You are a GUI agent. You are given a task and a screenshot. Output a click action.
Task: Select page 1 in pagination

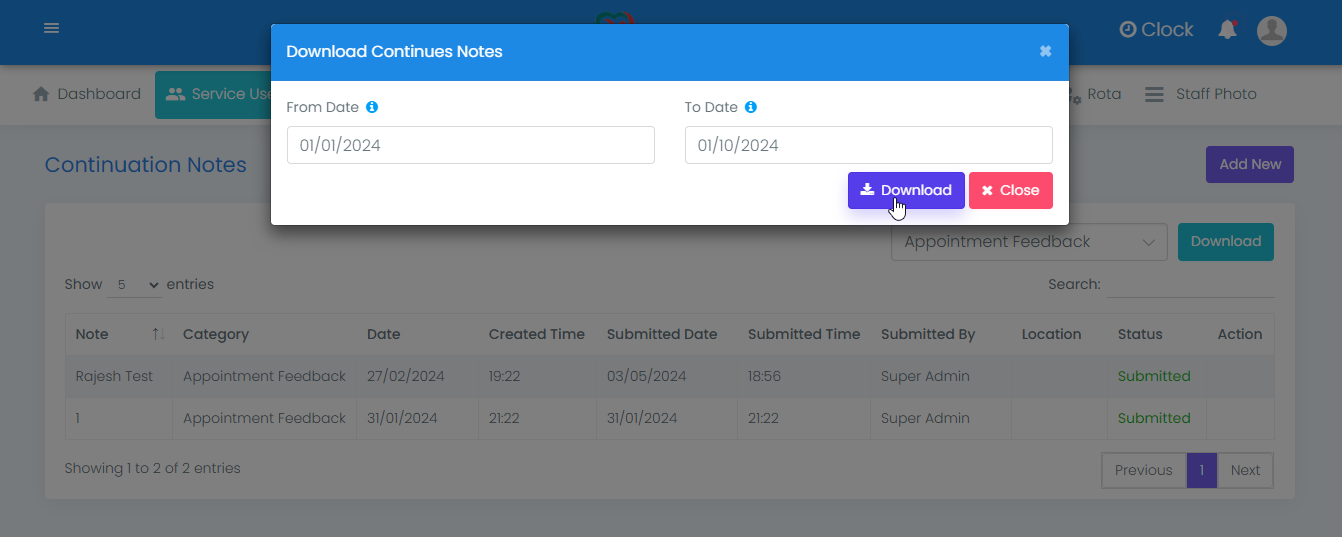click(x=1202, y=470)
